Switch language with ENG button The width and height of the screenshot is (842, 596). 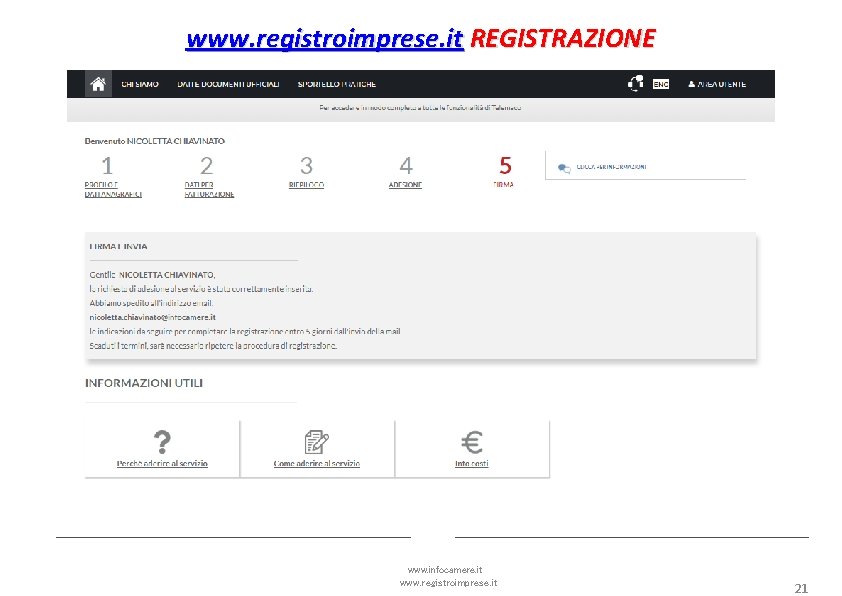tap(660, 84)
